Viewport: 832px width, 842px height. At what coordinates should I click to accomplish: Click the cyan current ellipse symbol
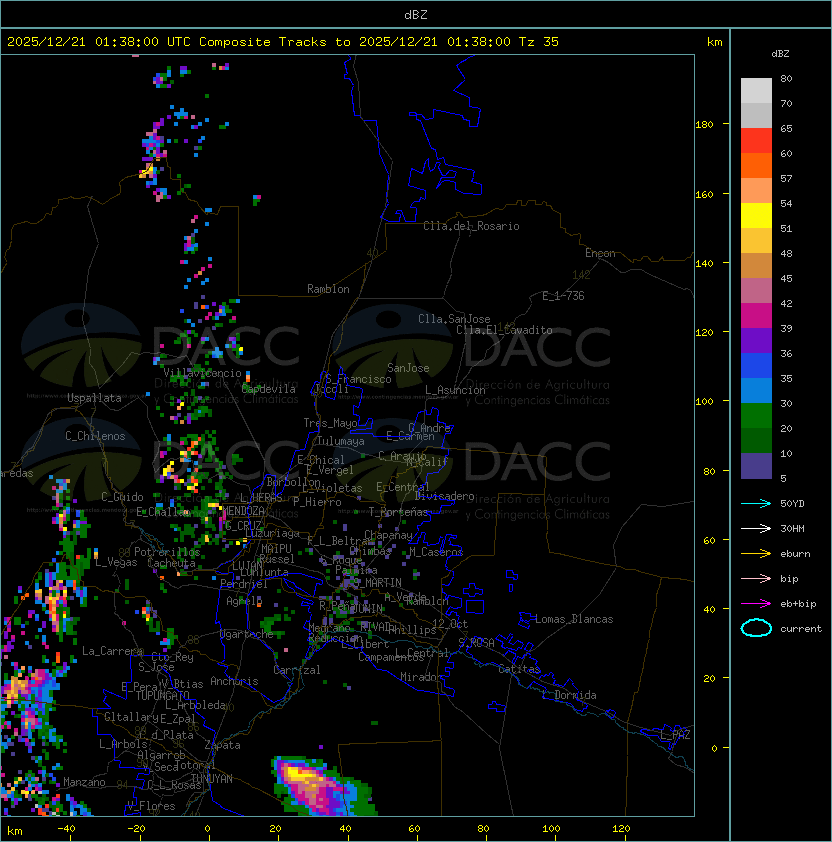click(x=756, y=628)
